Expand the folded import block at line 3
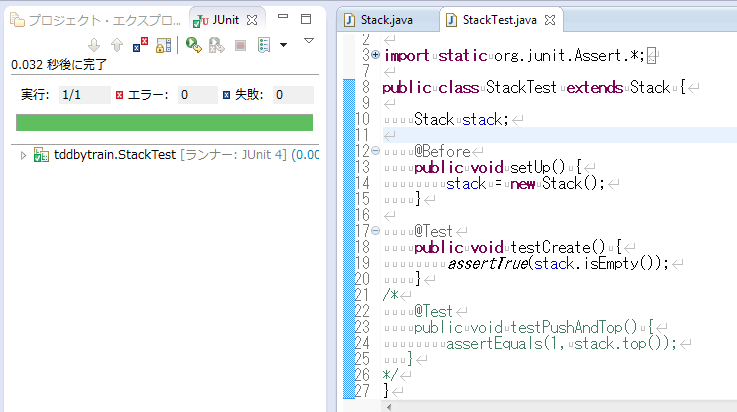Viewport: 737px width, 412px height. pos(375,55)
